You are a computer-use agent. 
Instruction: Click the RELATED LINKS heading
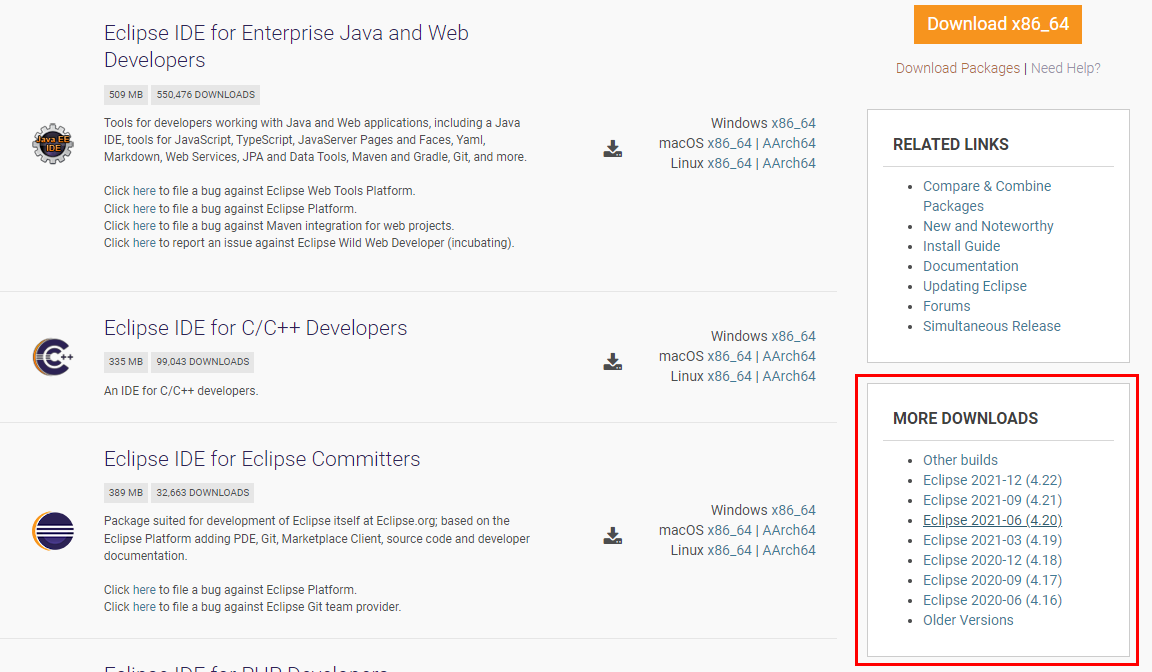(x=951, y=145)
